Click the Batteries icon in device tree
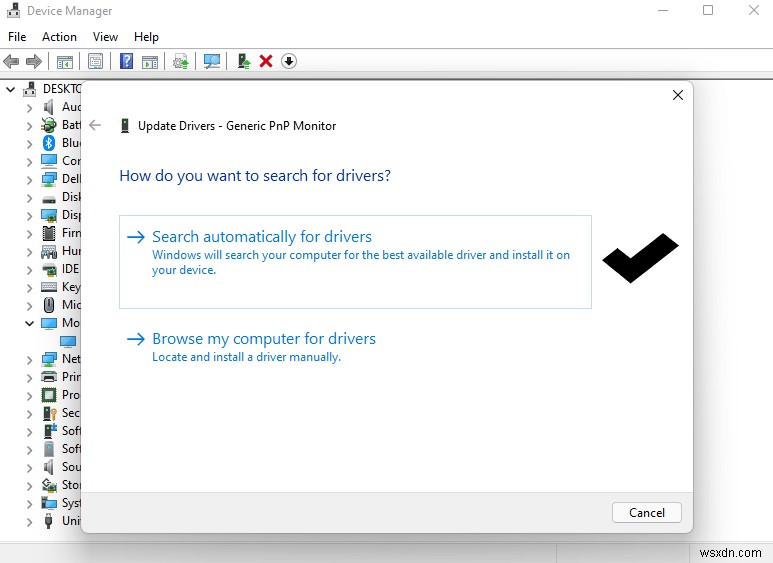Screen dimensions: 773x563 [48, 125]
